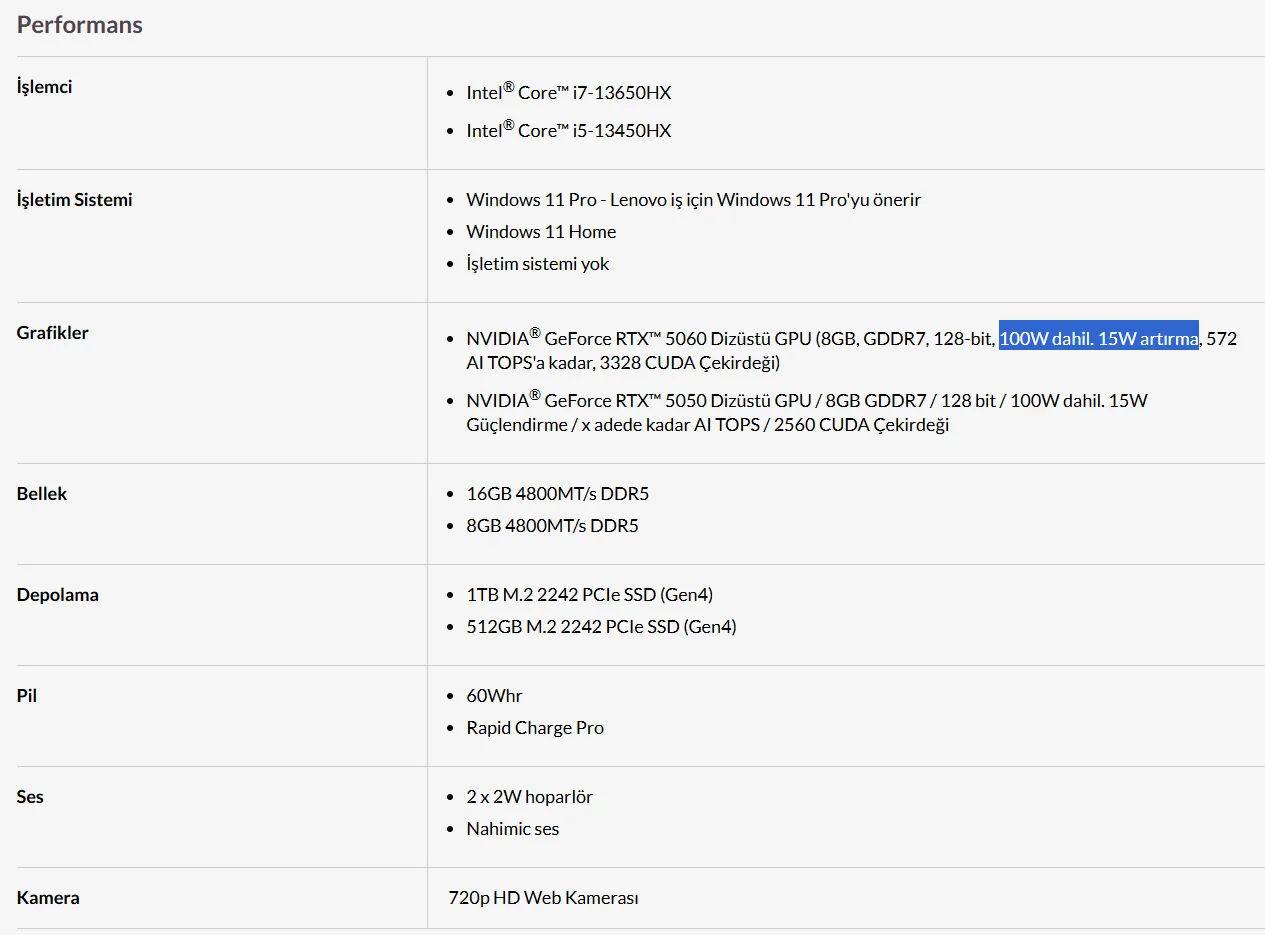
Task: Click the Grafikler row label
Action: (x=53, y=333)
